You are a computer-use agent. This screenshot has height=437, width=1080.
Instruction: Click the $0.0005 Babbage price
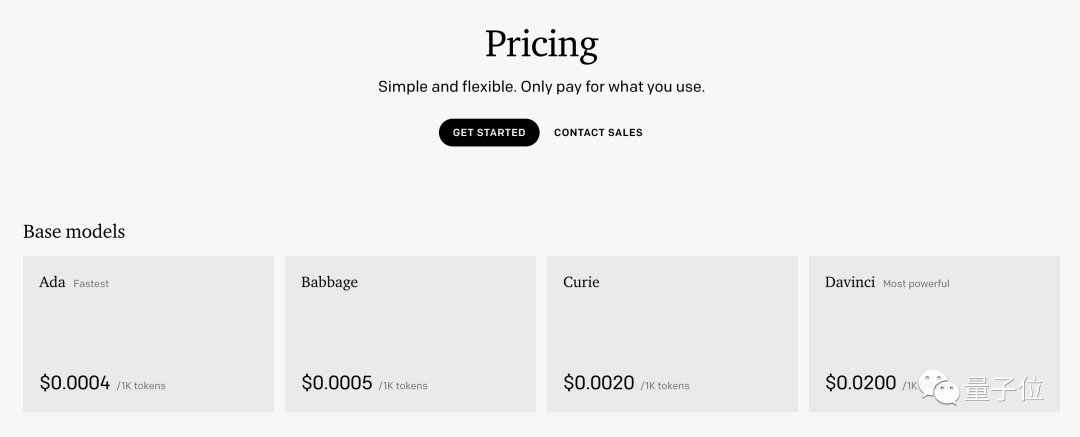337,383
